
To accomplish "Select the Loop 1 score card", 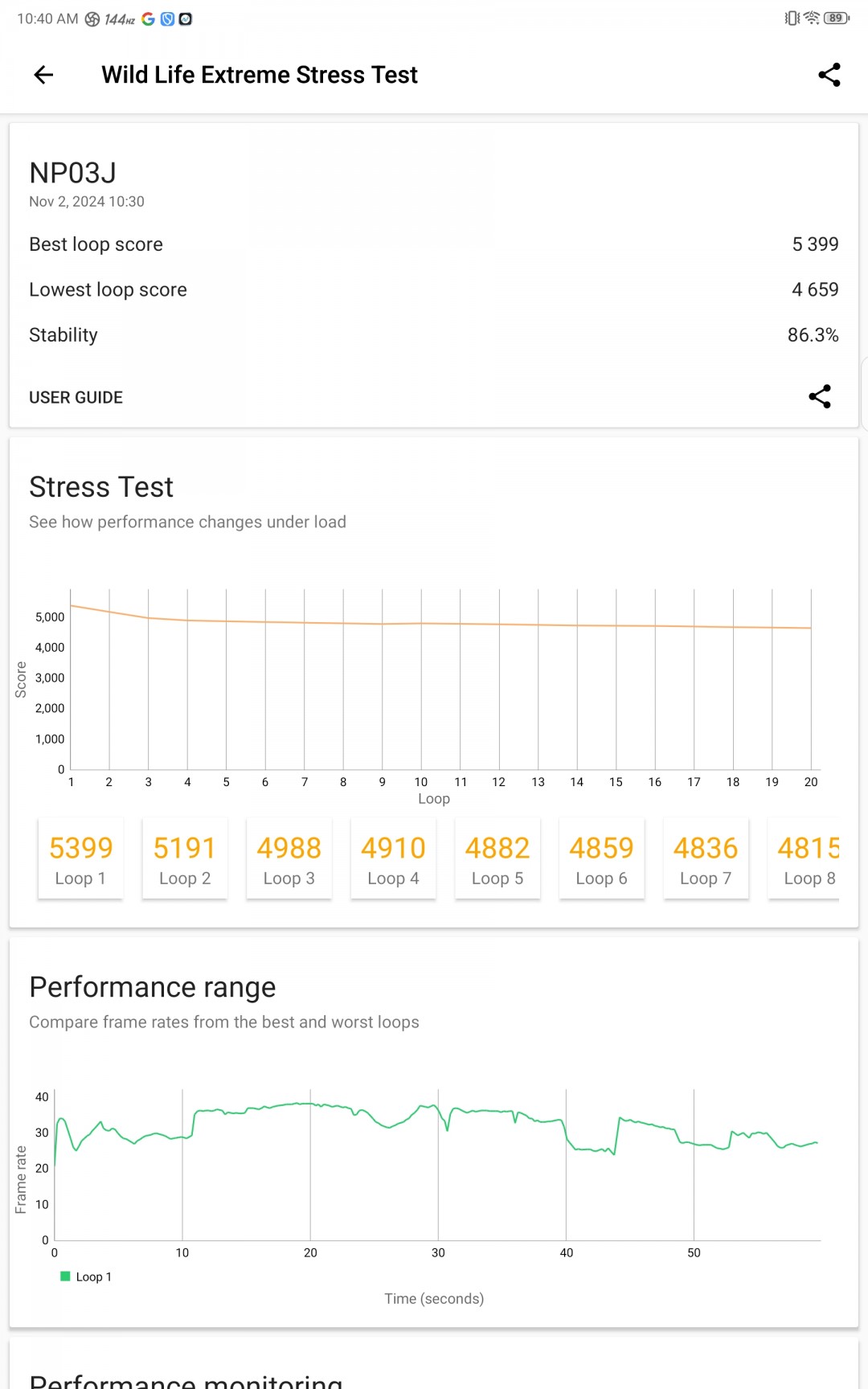I will tap(80, 858).
